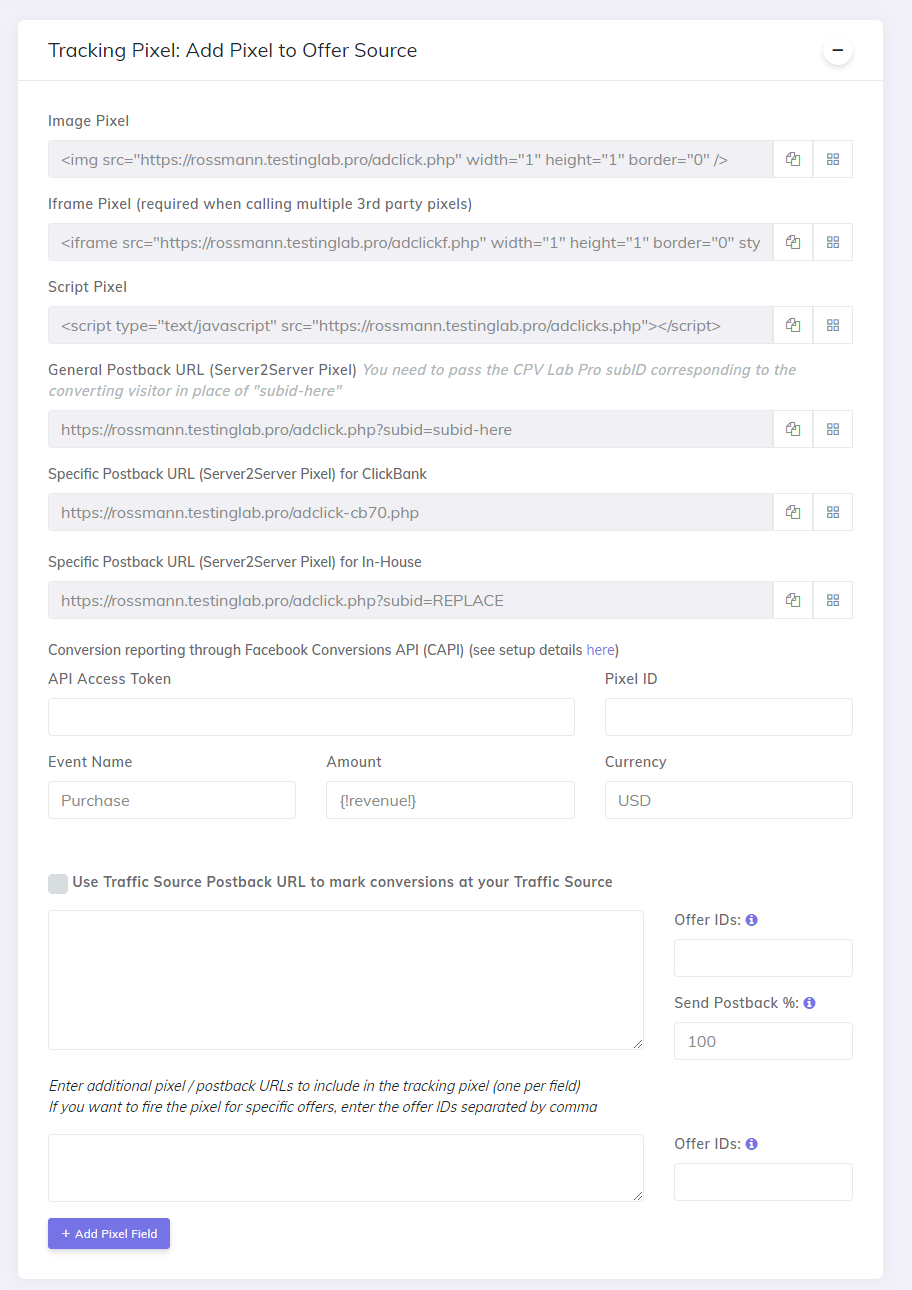Screen dimensions: 912x1290
Task: Click grid icon beside Iframe Pixel field
Action: [833, 242]
